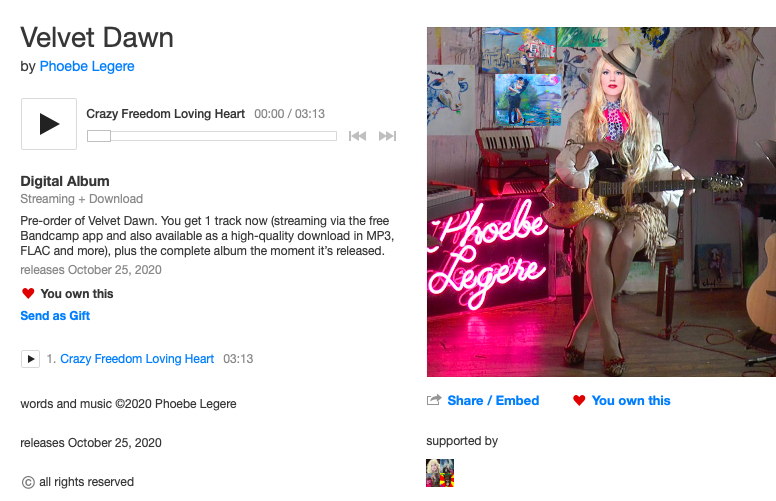Enlarge the Velvet Dawn album cover

pos(601,202)
